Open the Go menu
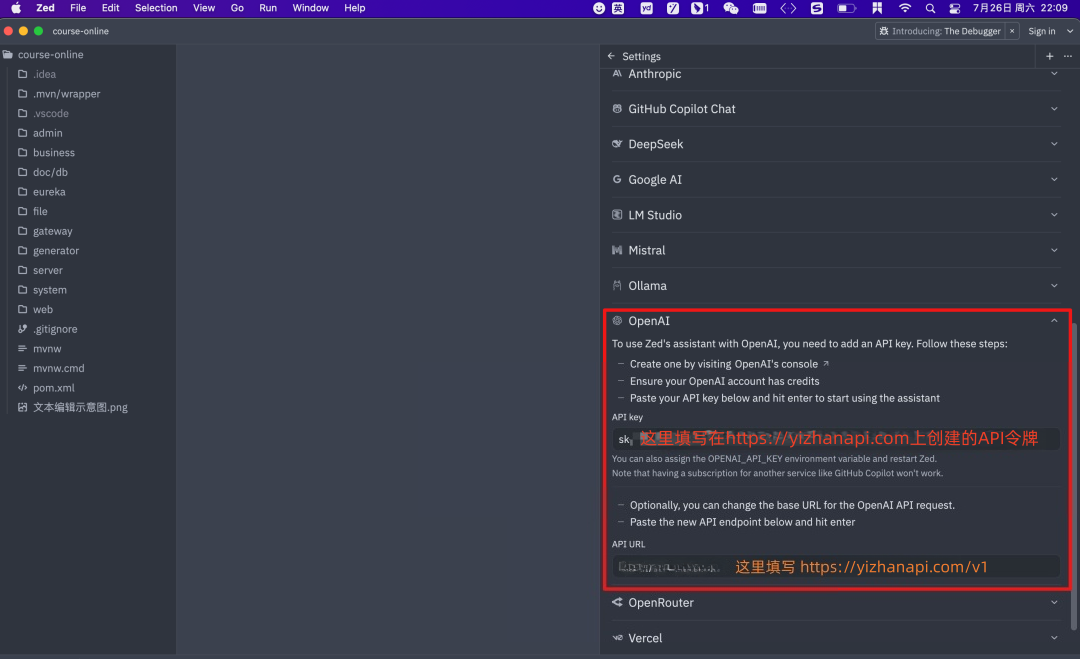Viewport: 1080px width, 659px height. (237, 8)
